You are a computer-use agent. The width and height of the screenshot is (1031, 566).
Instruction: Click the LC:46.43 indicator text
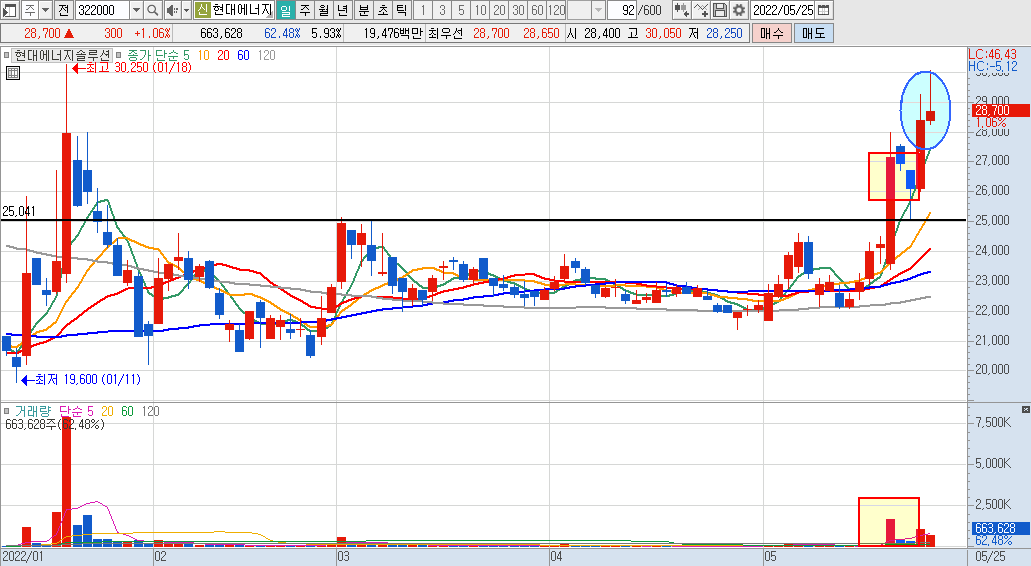(x=992, y=55)
